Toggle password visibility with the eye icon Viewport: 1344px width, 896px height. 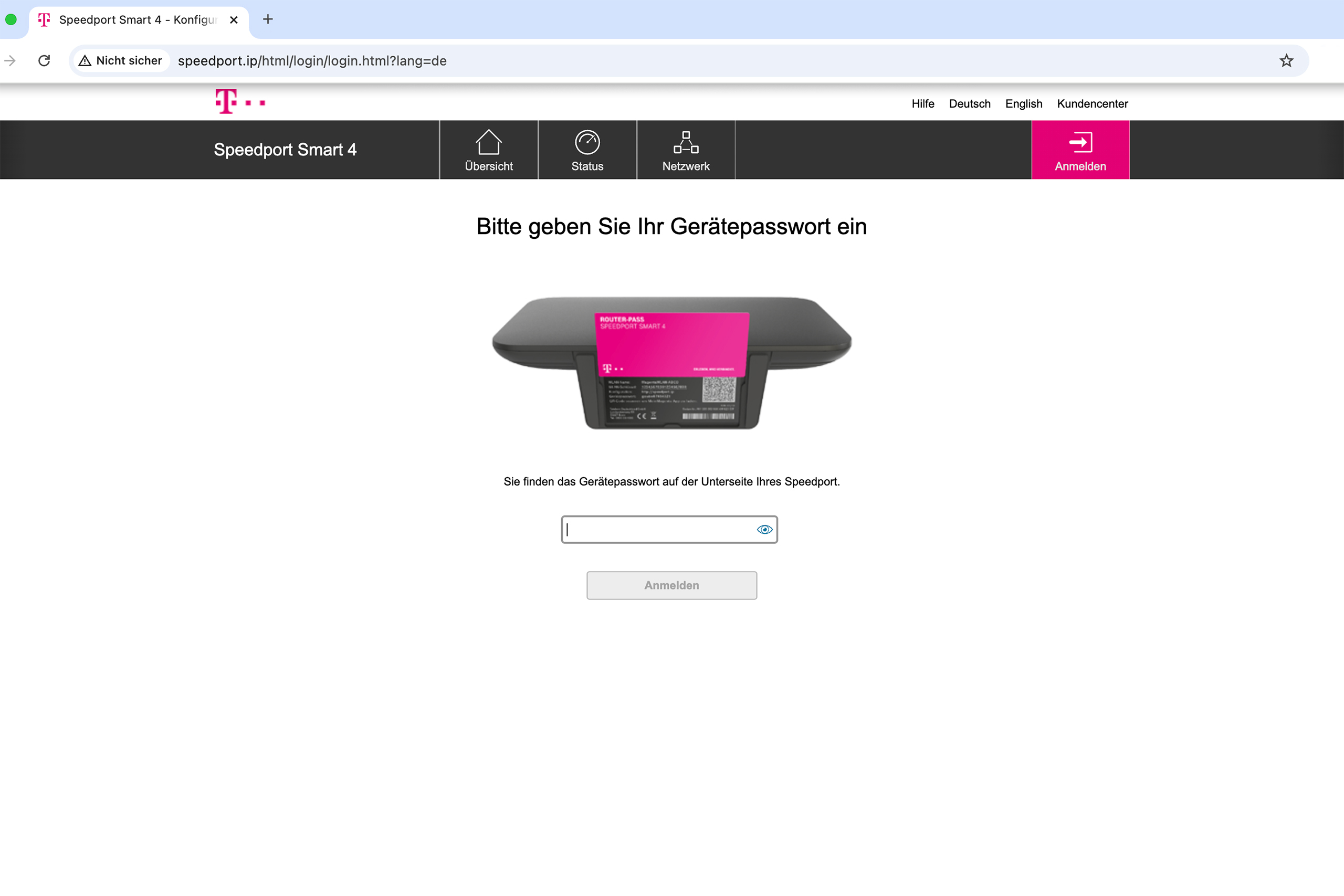[x=764, y=530]
